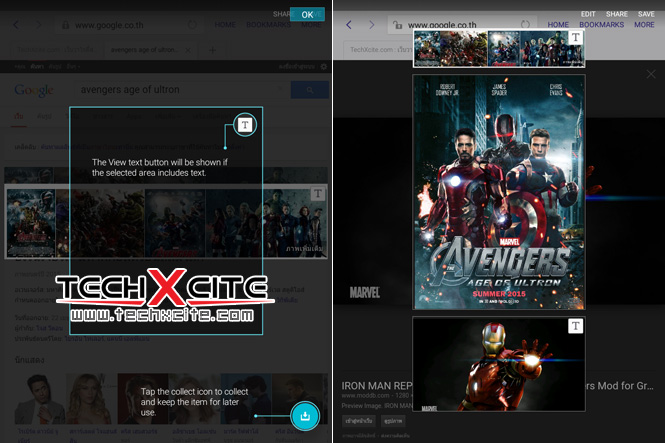Open BOOKMARKS in left panel browser

268,25
